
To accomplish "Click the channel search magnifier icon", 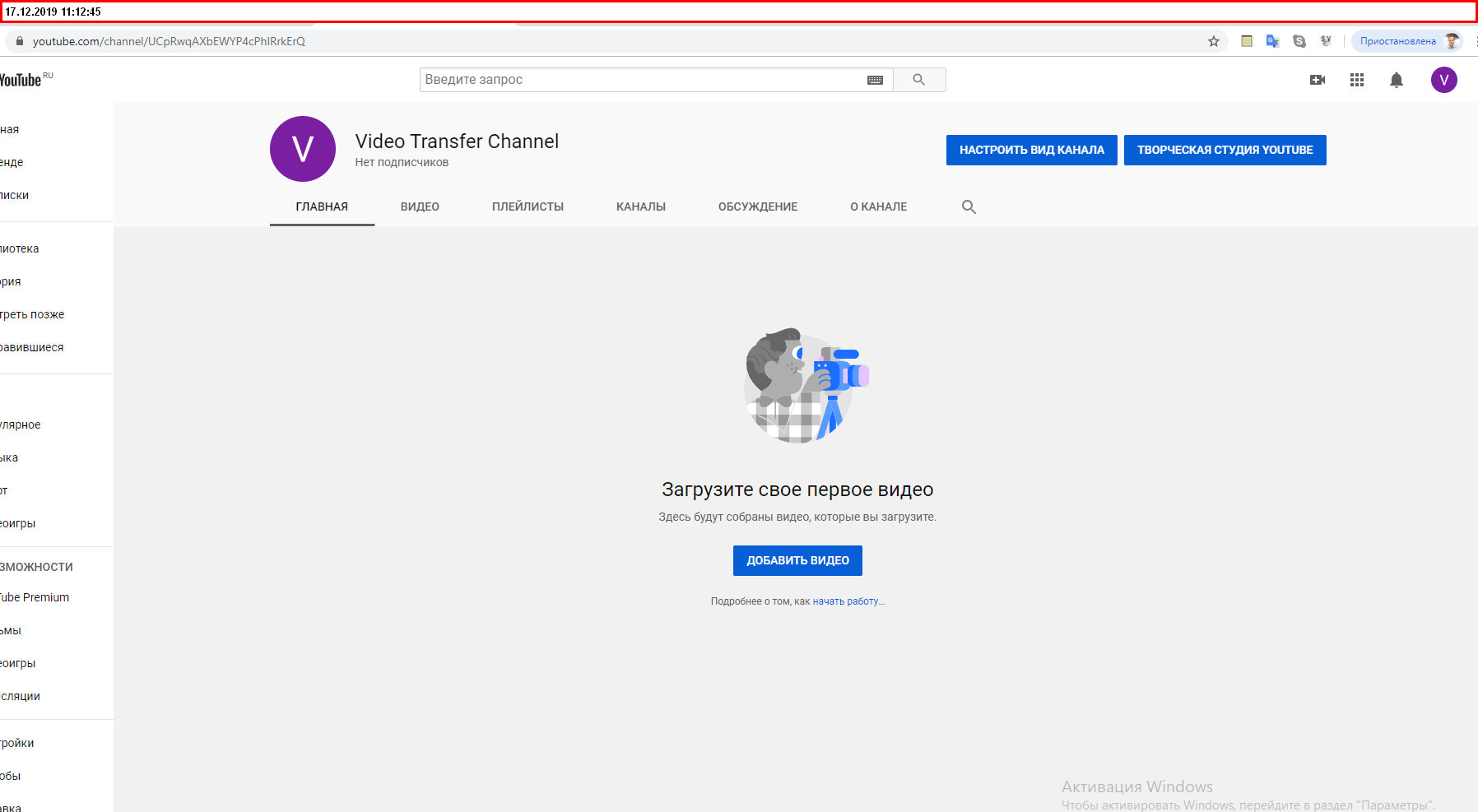I will (x=969, y=206).
